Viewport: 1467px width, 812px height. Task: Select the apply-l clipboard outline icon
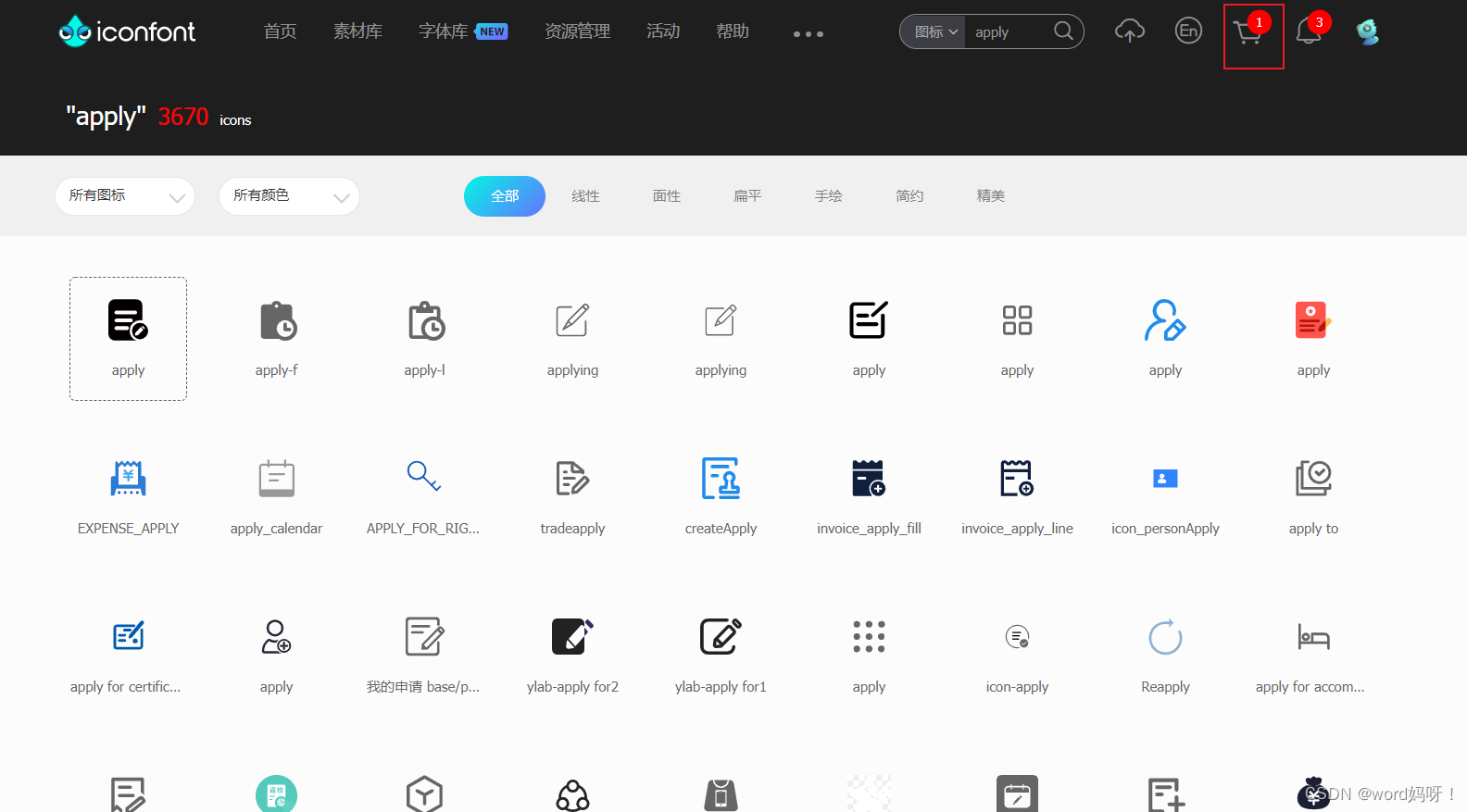click(425, 321)
